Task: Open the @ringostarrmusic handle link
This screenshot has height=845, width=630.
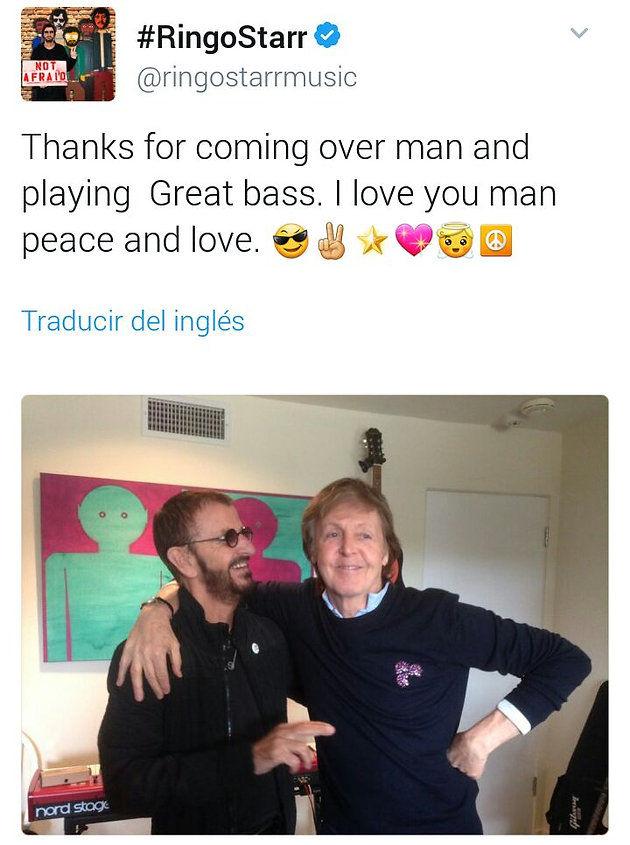Action: click(x=247, y=77)
